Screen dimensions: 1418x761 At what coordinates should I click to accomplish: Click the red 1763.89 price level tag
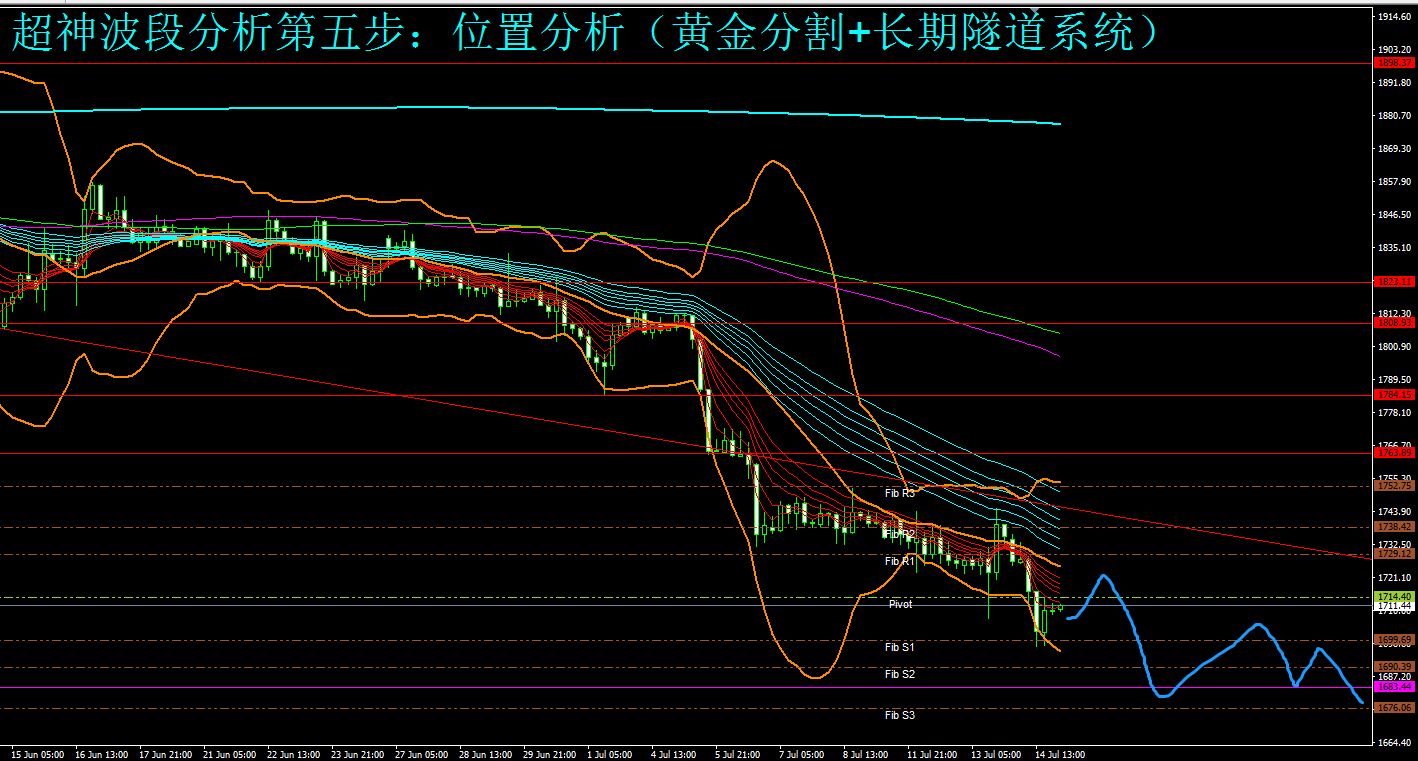point(1394,453)
